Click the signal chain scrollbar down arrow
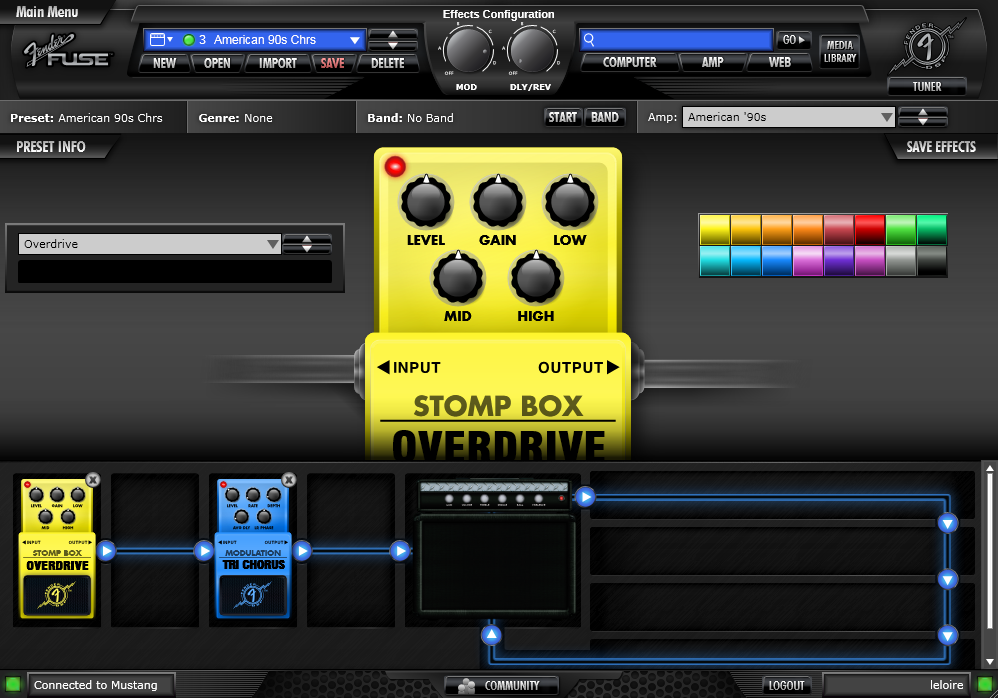This screenshot has height=698, width=998. (990, 662)
